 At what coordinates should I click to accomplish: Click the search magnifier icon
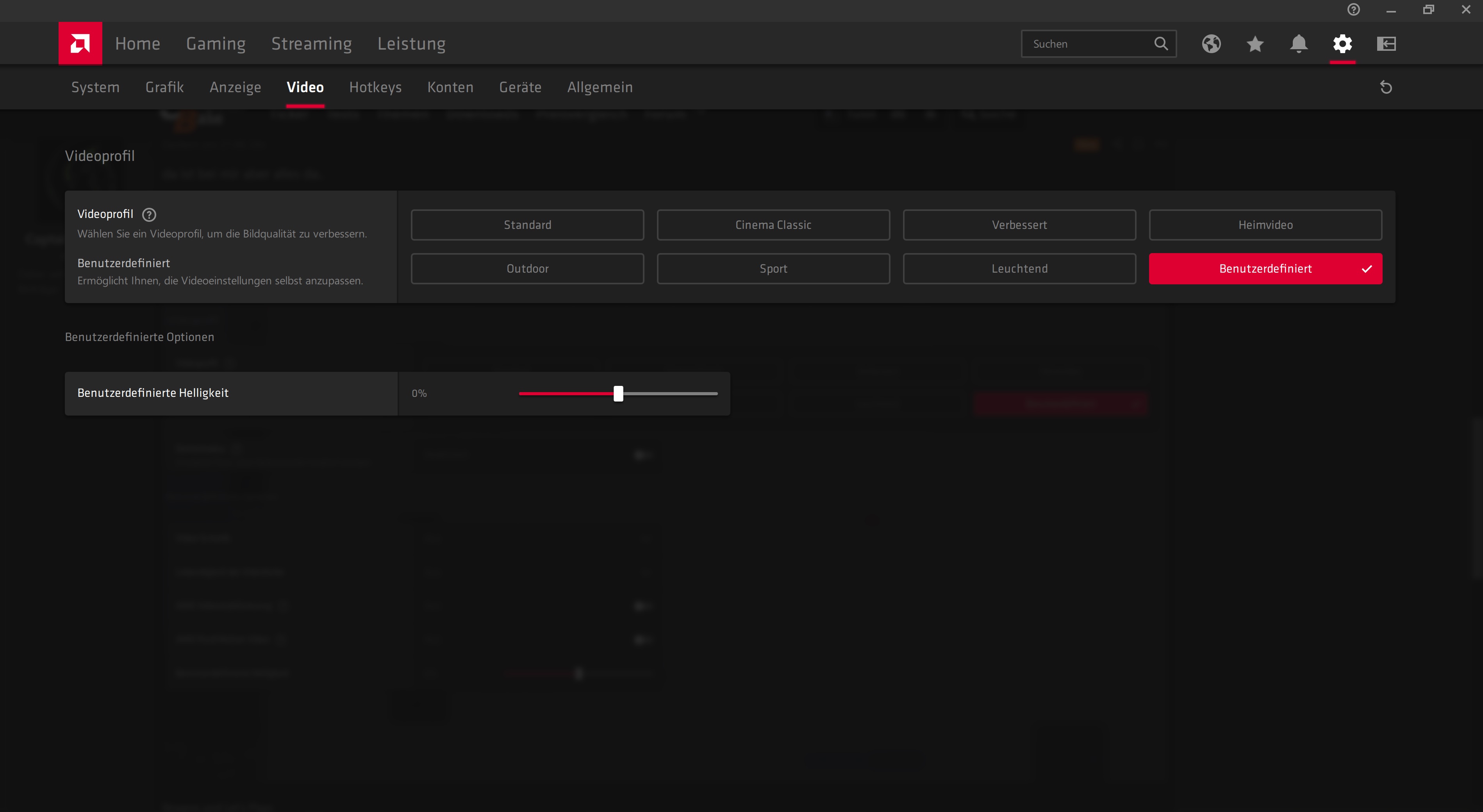click(x=1161, y=44)
